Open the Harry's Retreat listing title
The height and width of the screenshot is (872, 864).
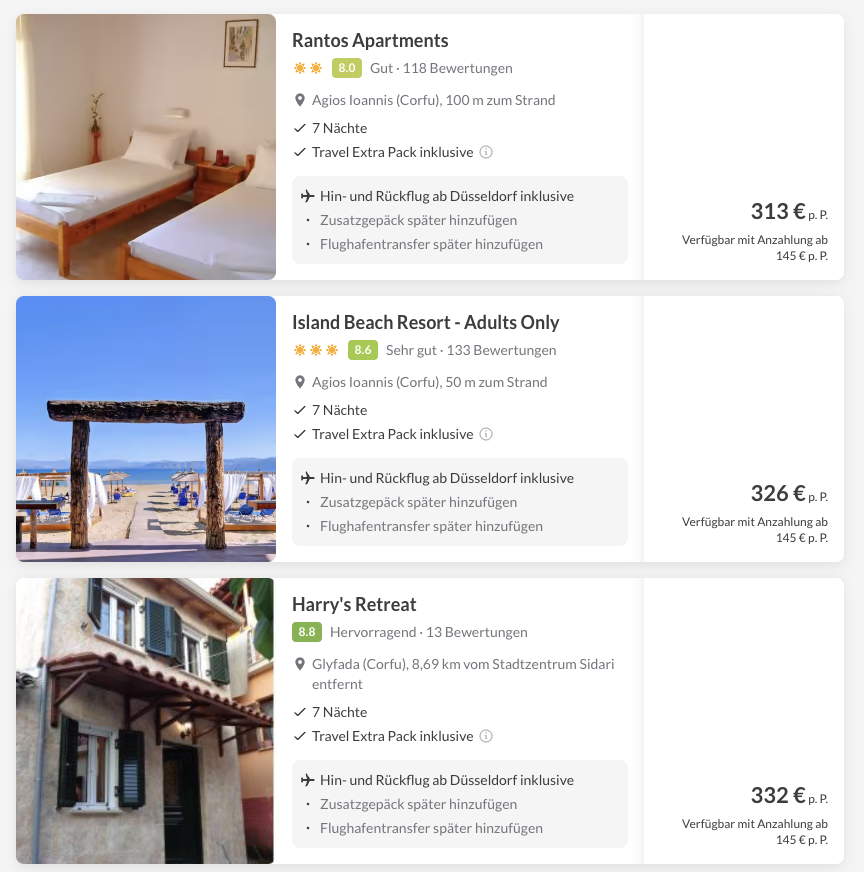[x=354, y=605]
